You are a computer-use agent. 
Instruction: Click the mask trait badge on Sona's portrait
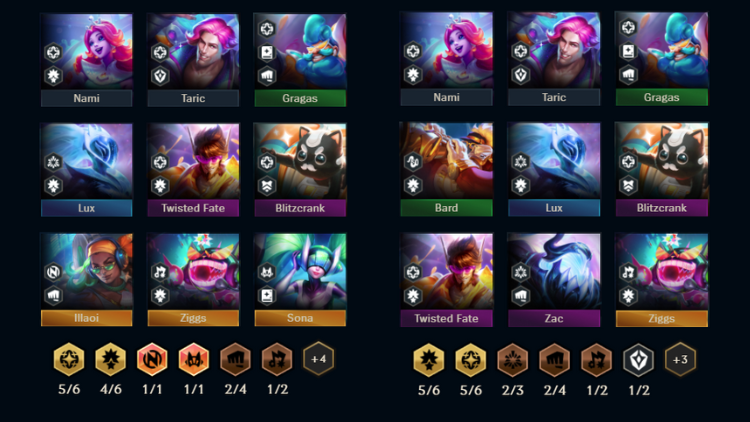[x=267, y=272]
